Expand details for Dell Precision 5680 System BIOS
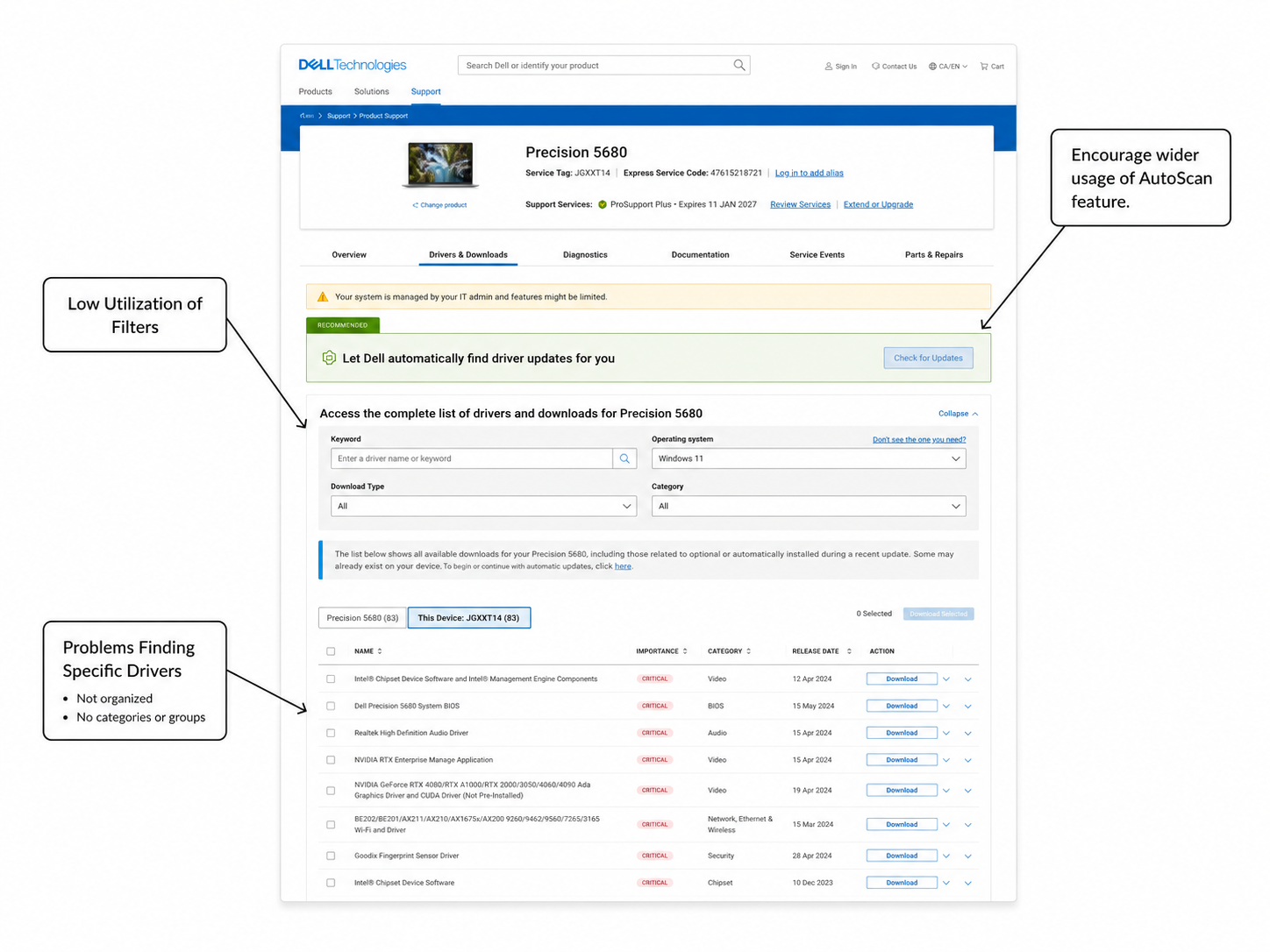Image resolution: width=1270 pixels, height=952 pixels. point(968,707)
